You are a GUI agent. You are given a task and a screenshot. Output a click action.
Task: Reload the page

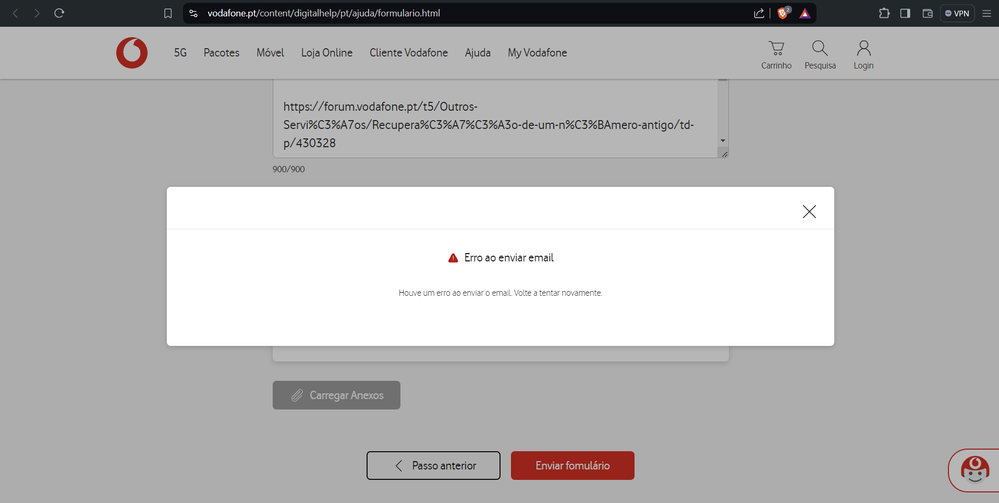(x=59, y=13)
